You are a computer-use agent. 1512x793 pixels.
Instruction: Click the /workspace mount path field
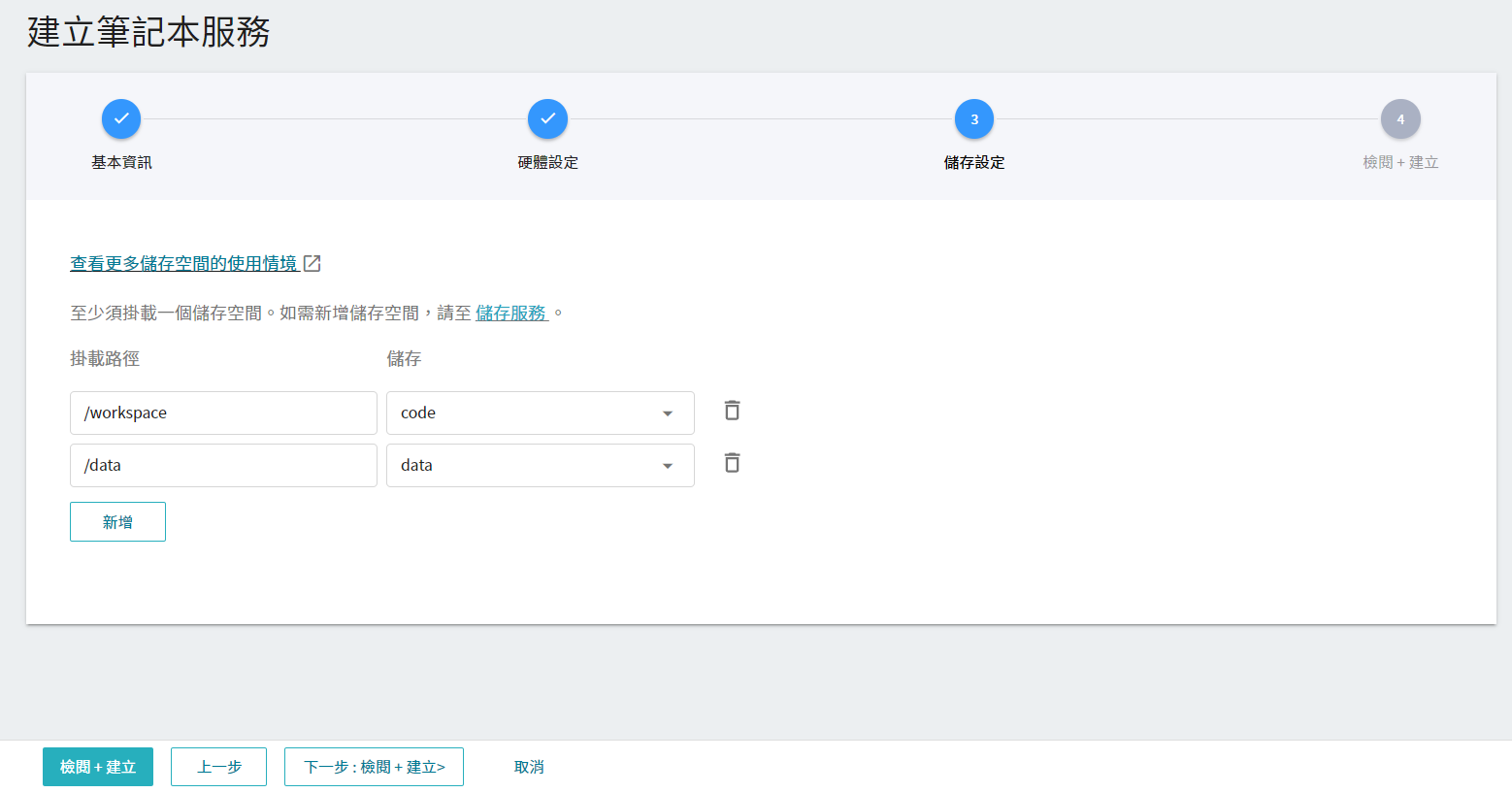tap(223, 413)
